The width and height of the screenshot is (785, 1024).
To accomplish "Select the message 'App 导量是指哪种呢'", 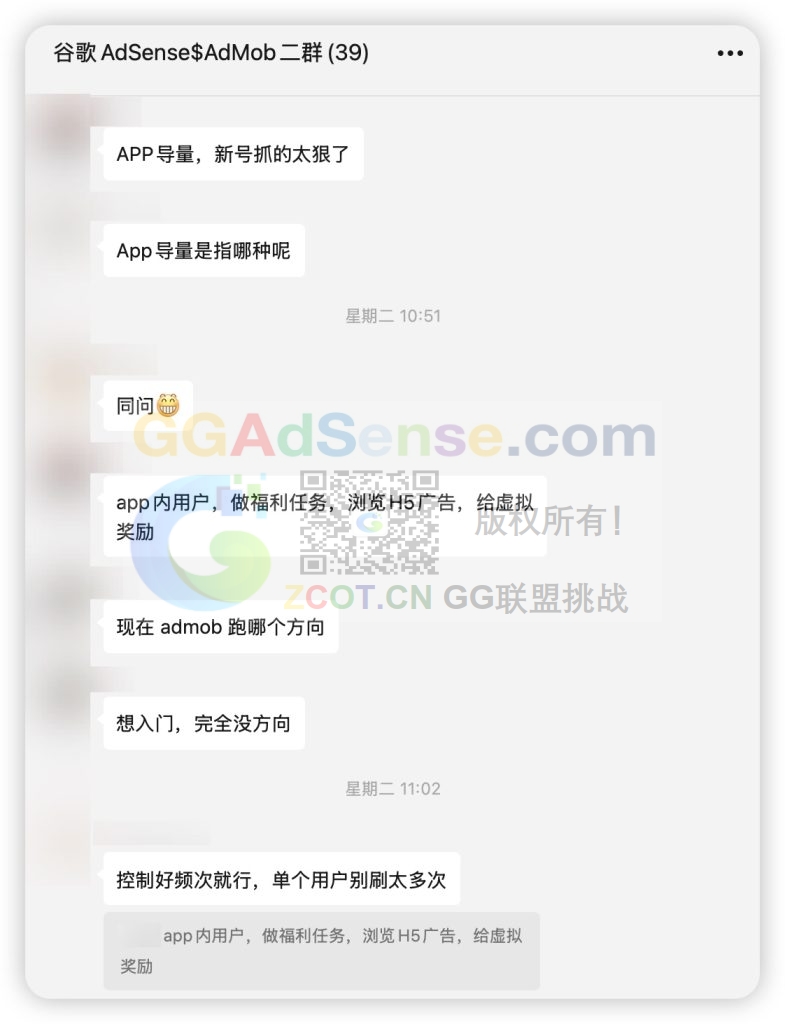I will coord(204,251).
